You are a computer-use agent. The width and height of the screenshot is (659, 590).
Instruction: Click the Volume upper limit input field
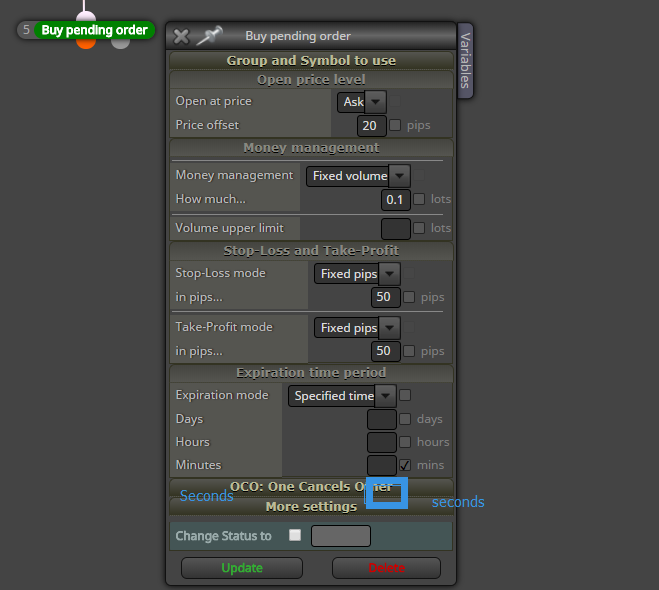pos(395,229)
